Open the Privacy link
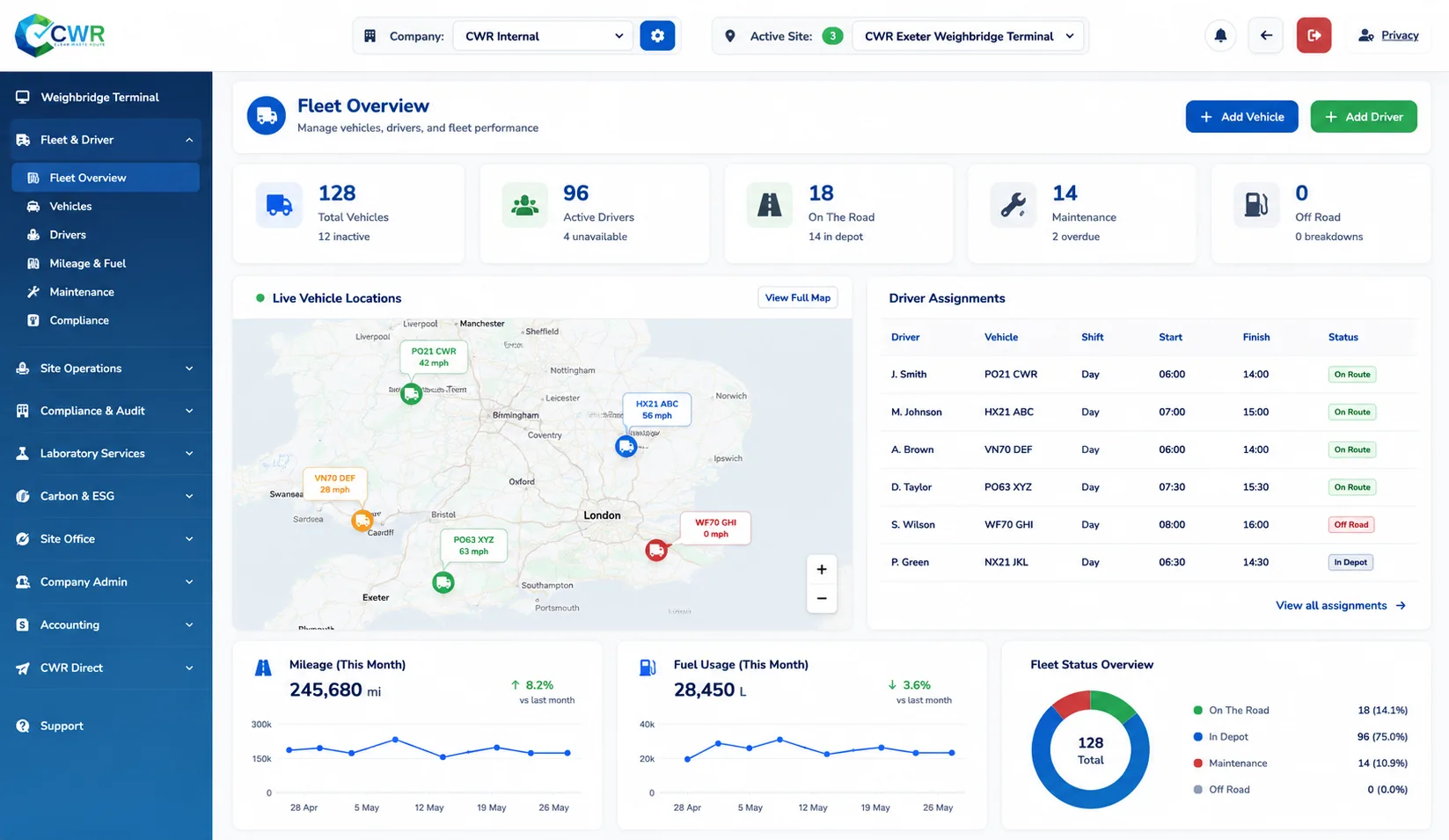 pos(1399,35)
